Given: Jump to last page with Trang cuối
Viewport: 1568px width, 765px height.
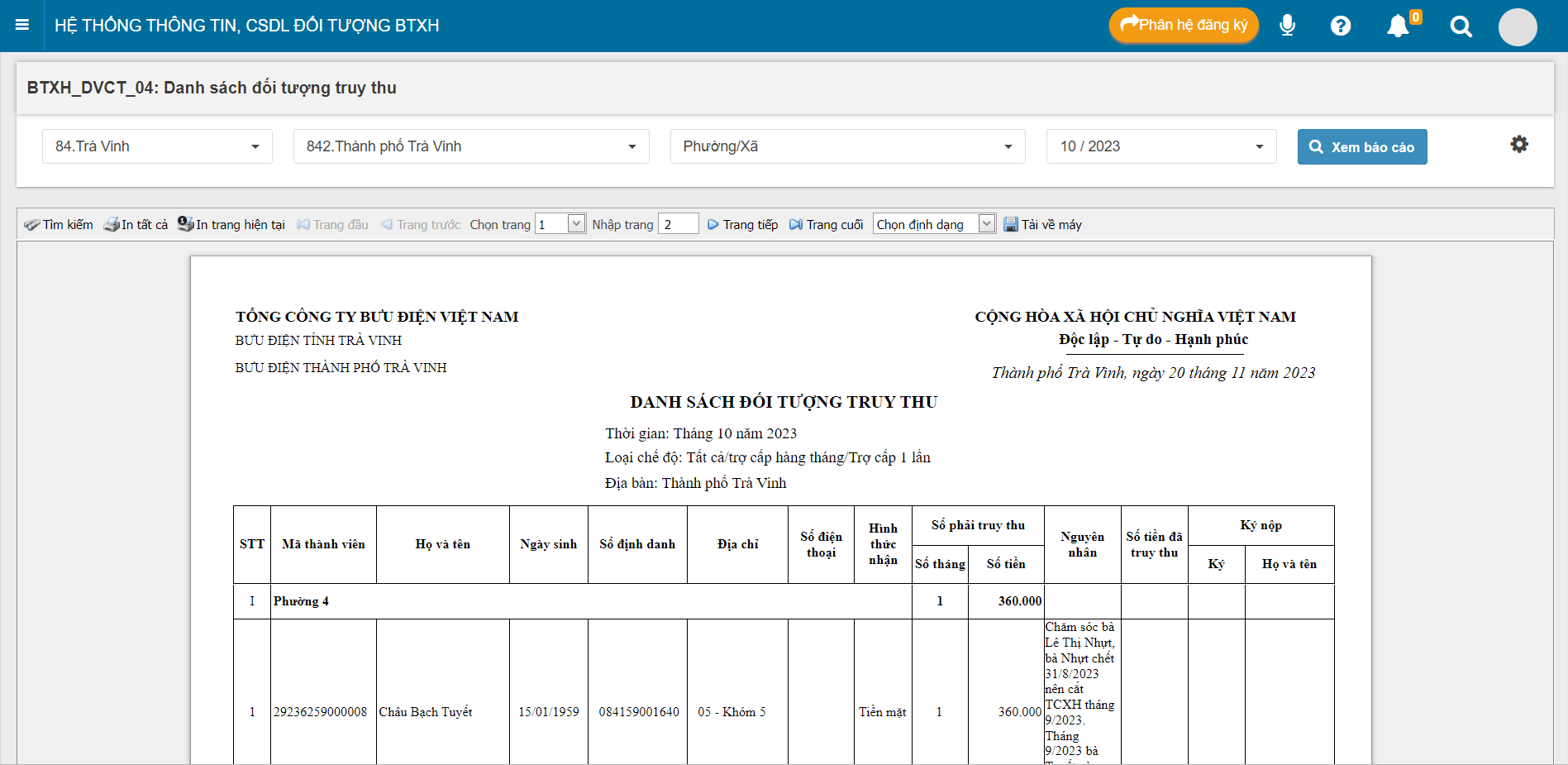Looking at the screenshot, I should point(826,225).
